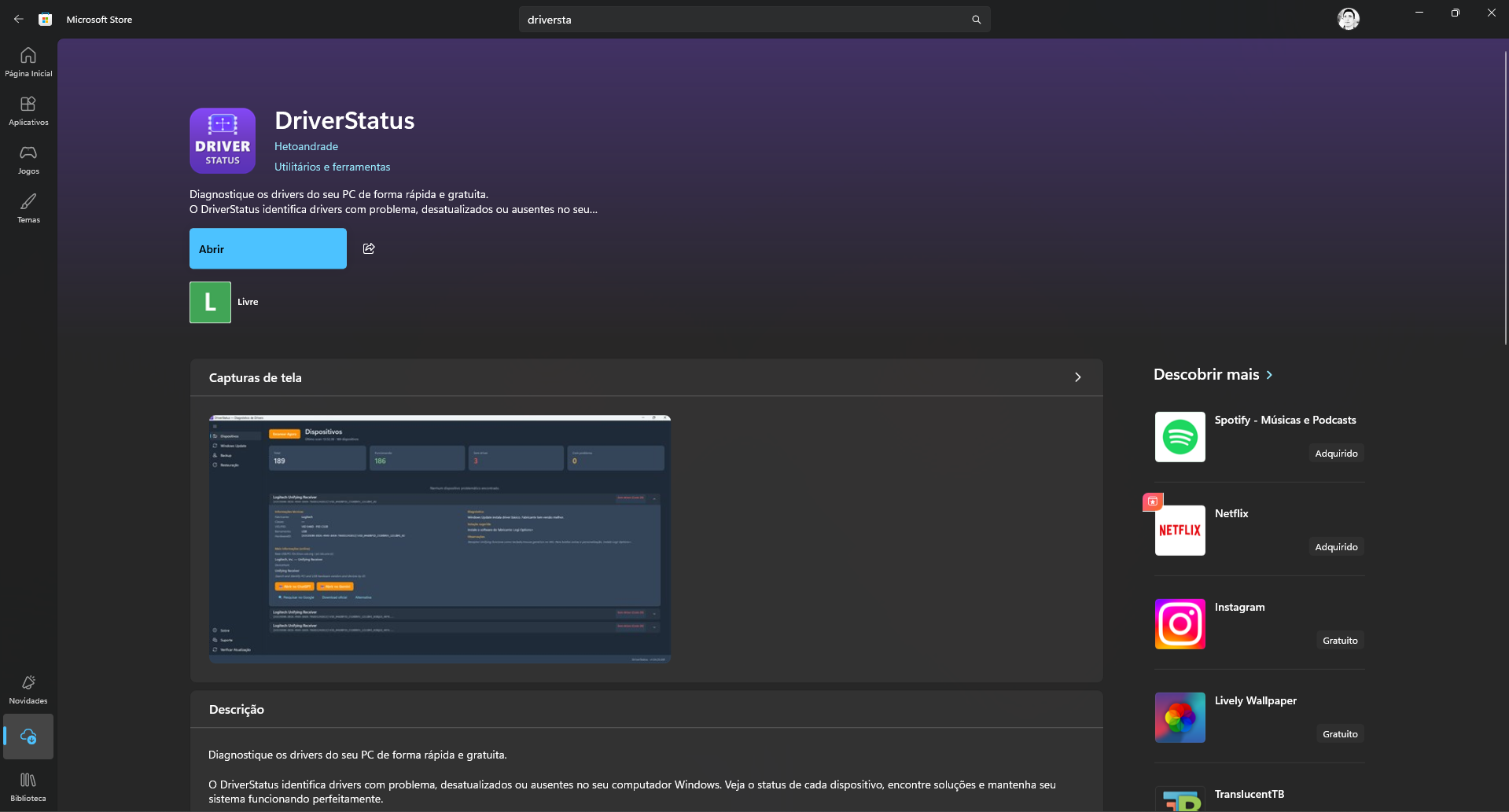Go back using the back arrow
The width and height of the screenshot is (1509, 812).
tap(19, 19)
